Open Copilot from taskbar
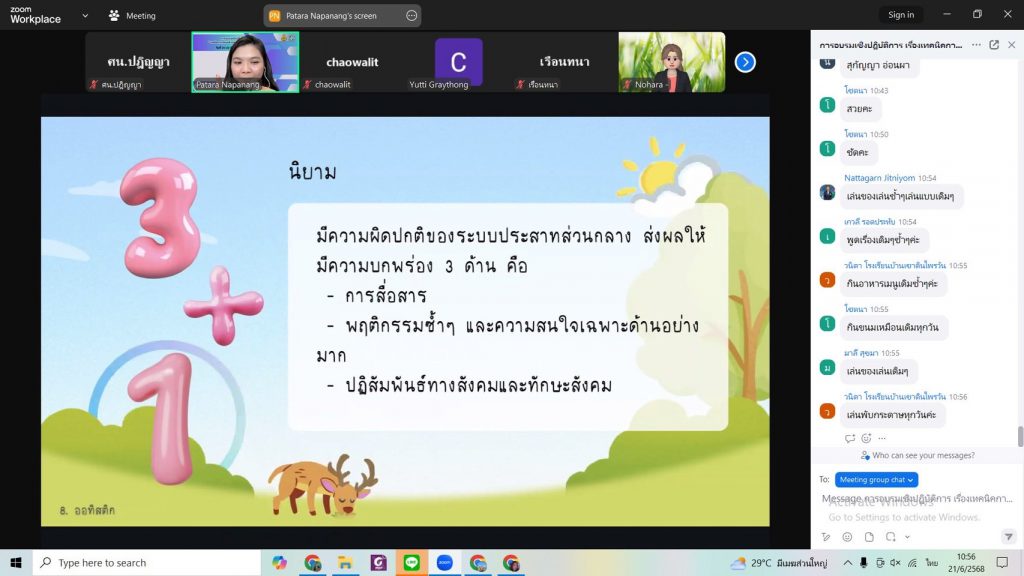The height and width of the screenshot is (576, 1024). 280,562
